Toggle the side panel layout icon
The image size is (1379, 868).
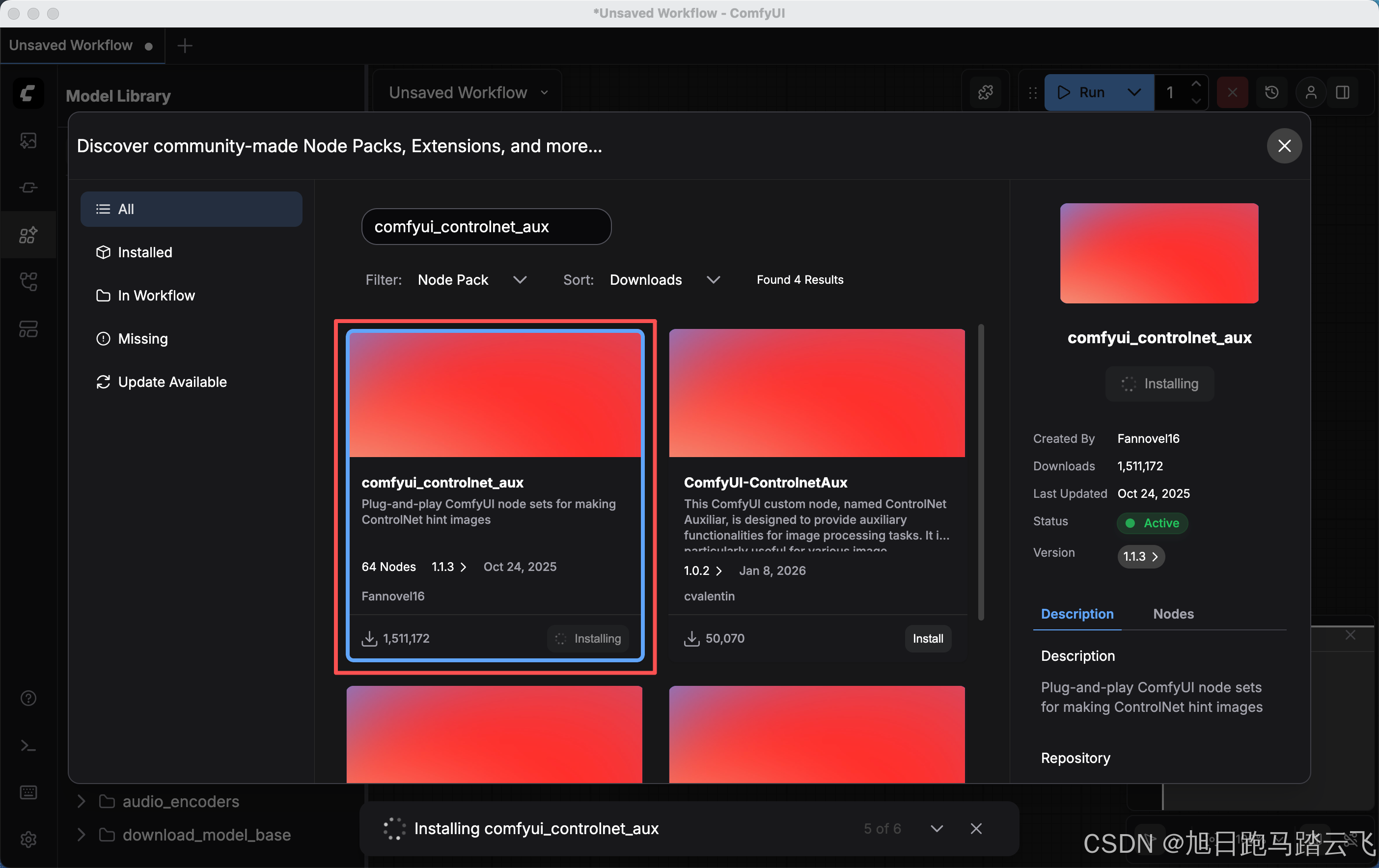point(1342,92)
